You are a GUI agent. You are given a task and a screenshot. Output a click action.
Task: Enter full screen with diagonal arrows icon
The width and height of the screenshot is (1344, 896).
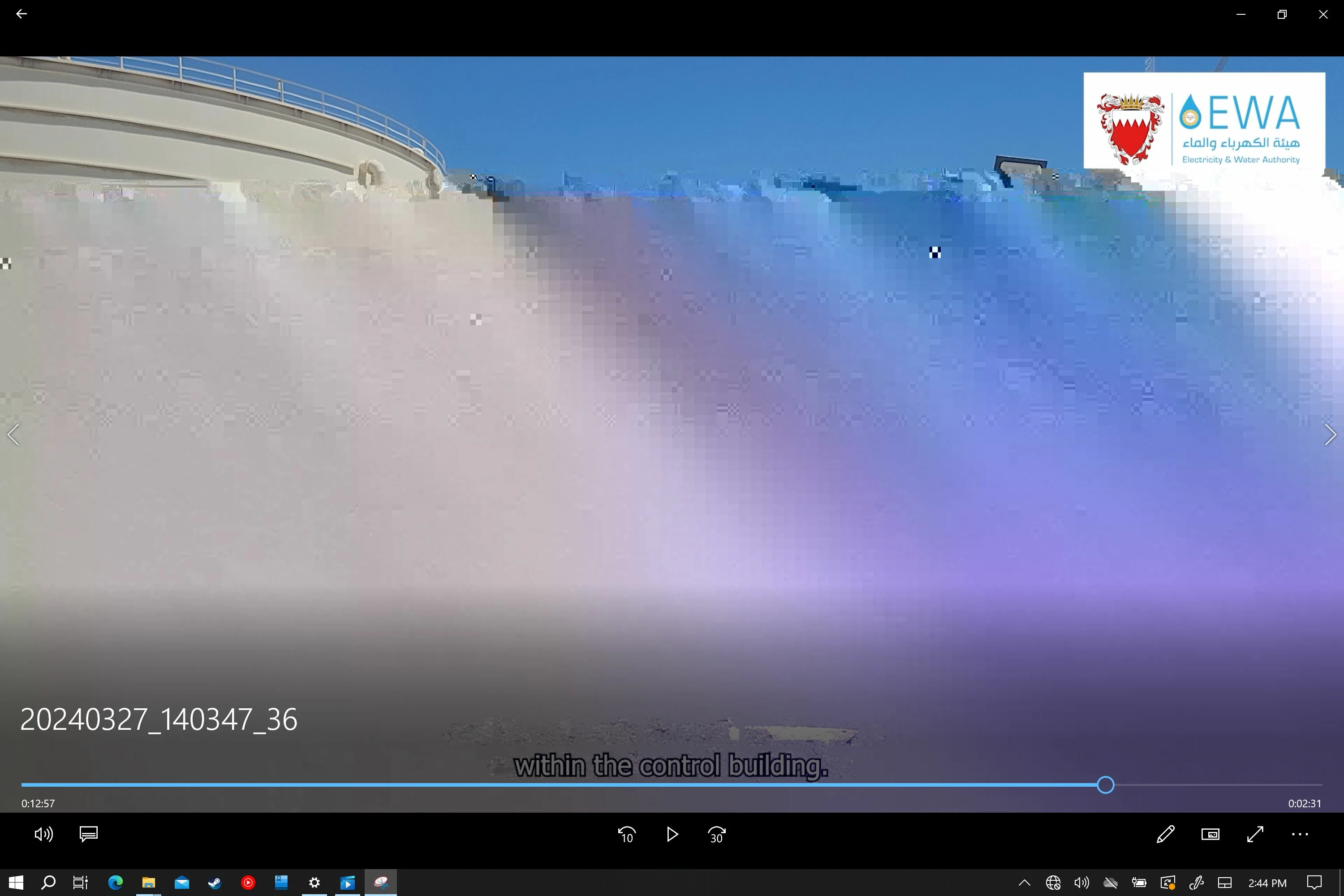pos(1255,834)
